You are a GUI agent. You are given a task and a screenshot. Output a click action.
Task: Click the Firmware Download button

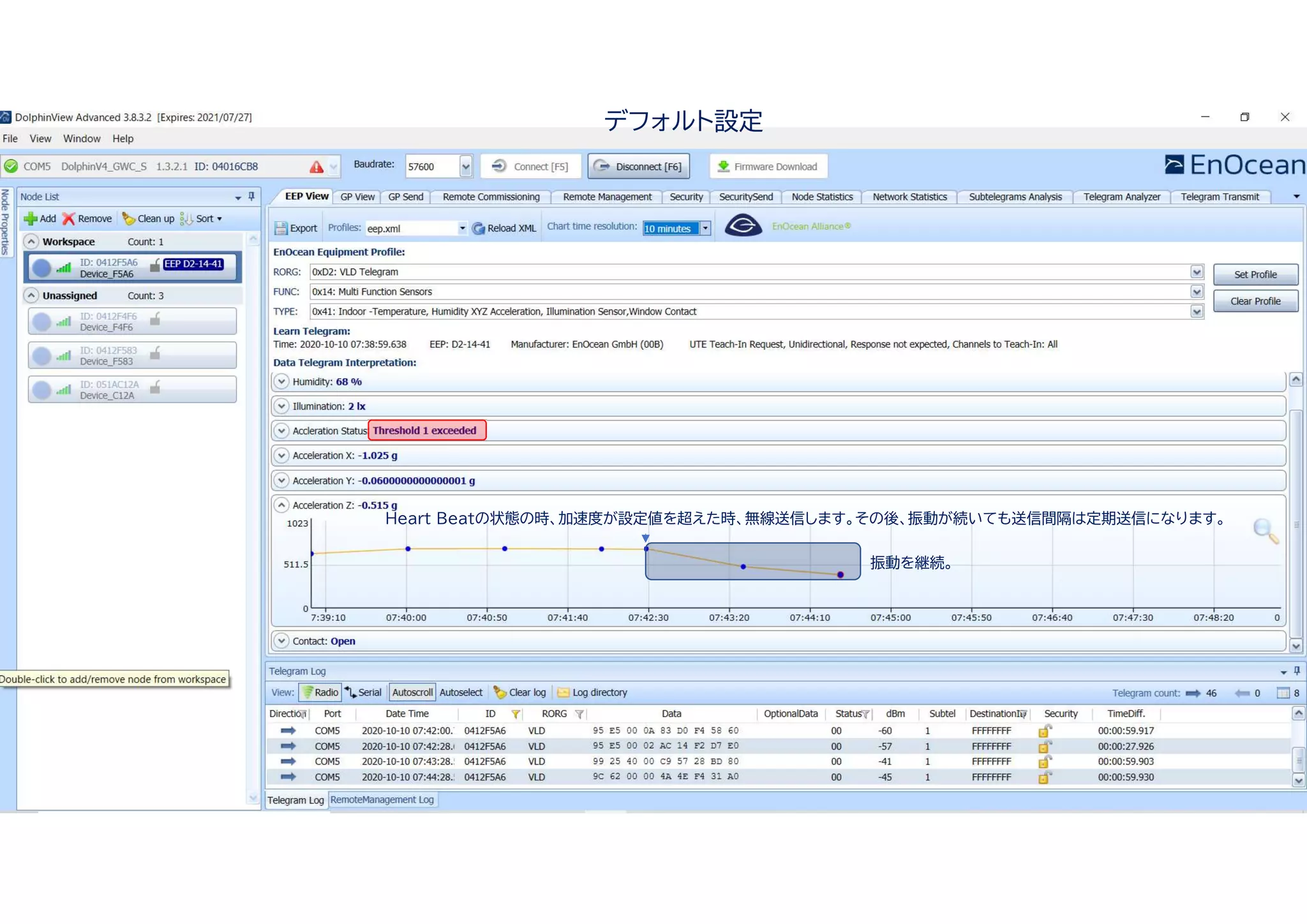click(x=768, y=167)
